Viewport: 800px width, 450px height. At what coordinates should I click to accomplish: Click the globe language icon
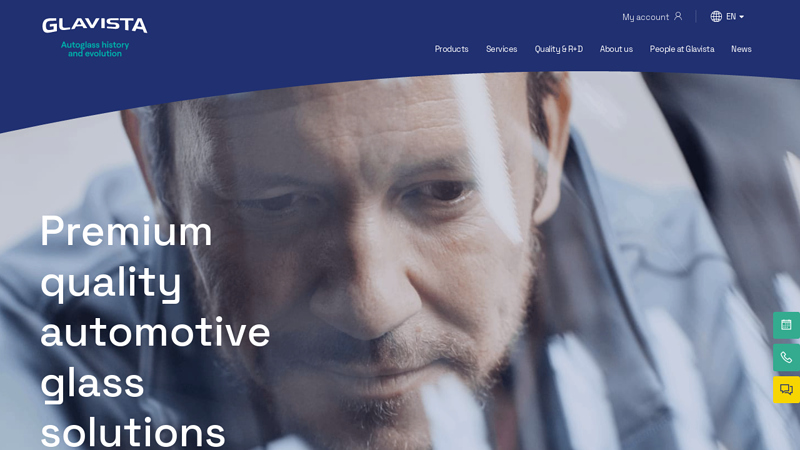click(716, 17)
